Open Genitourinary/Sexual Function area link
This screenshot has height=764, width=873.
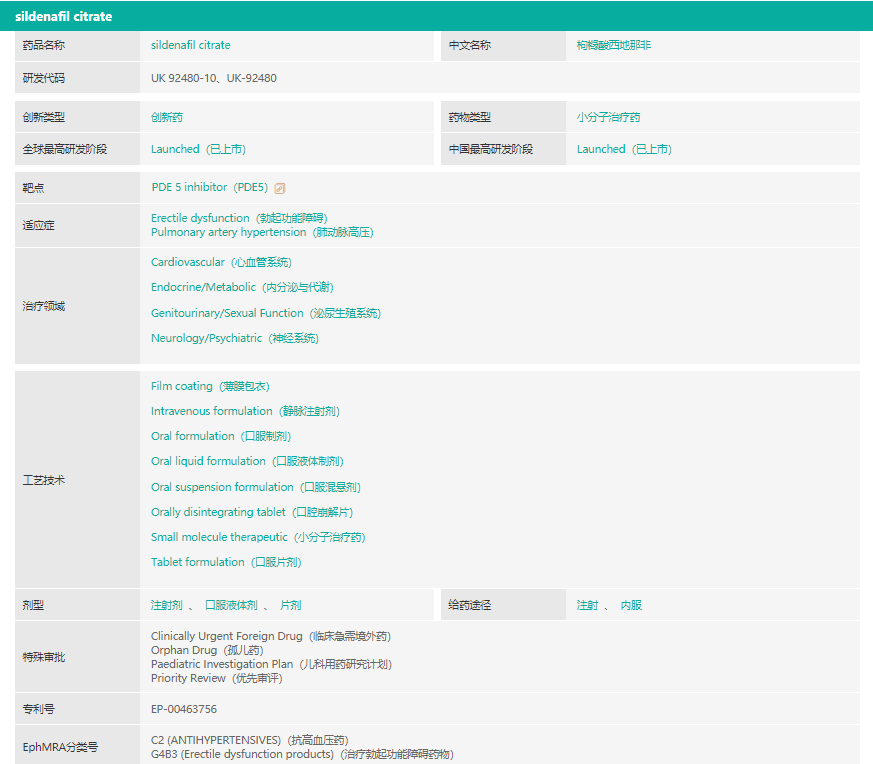pyautogui.click(x=266, y=313)
